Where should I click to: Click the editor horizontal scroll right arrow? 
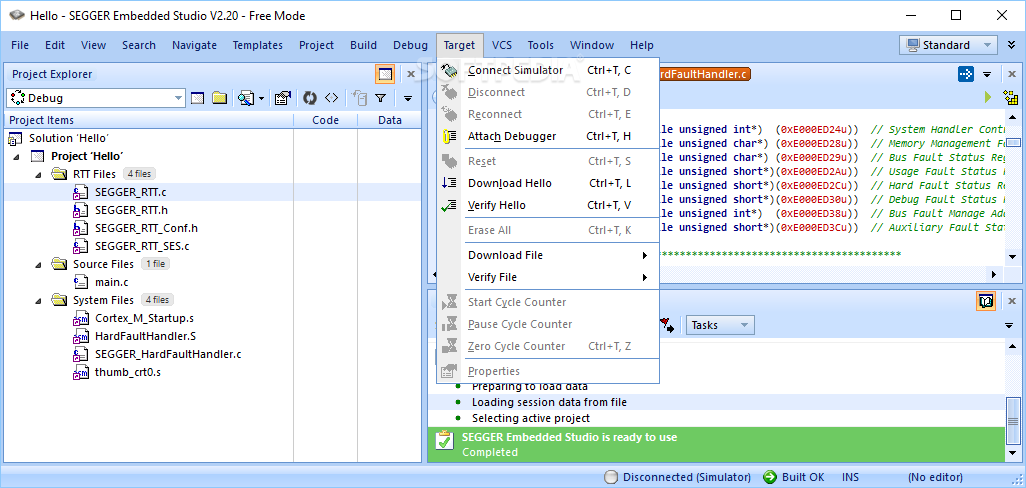coord(995,275)
